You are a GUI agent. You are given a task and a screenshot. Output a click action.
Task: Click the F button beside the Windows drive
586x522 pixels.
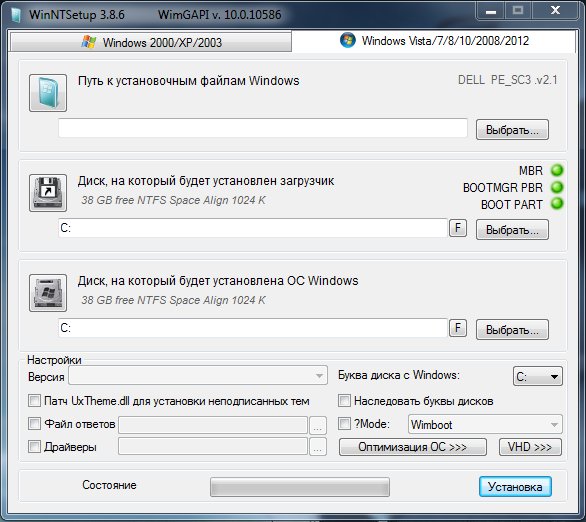coord(458,328)
